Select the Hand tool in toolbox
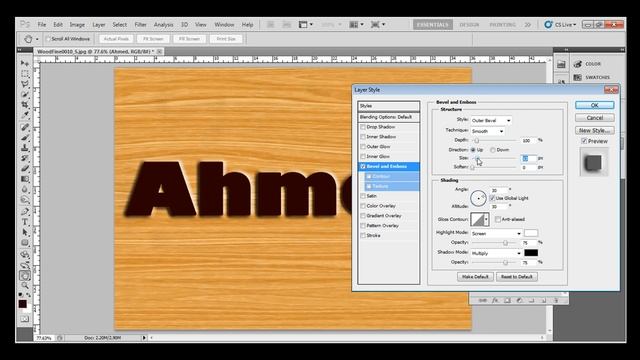This screenshot has width=640, height=360. [25, 276]
